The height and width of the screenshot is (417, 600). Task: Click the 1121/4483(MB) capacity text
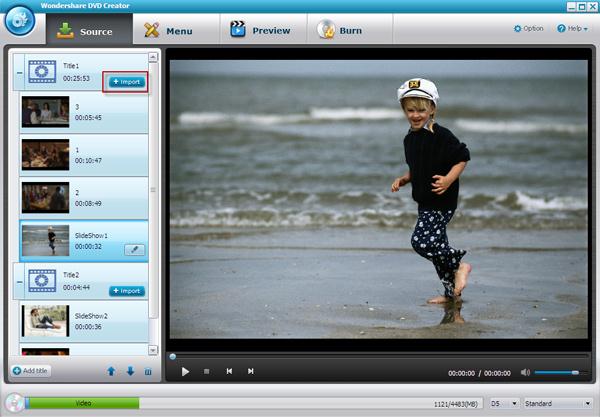[455, 404]
